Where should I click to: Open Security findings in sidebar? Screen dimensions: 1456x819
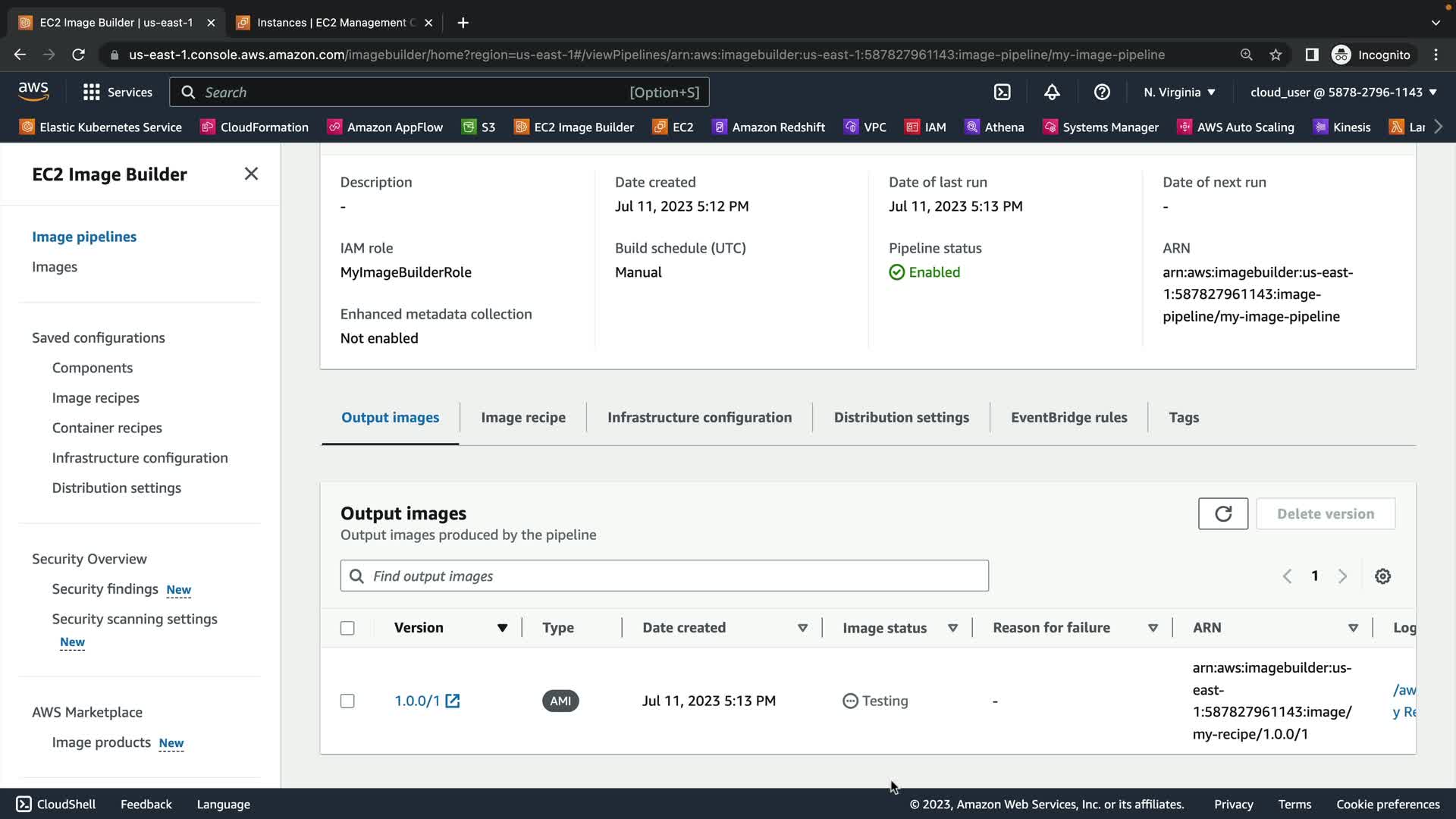pos(105,589)
